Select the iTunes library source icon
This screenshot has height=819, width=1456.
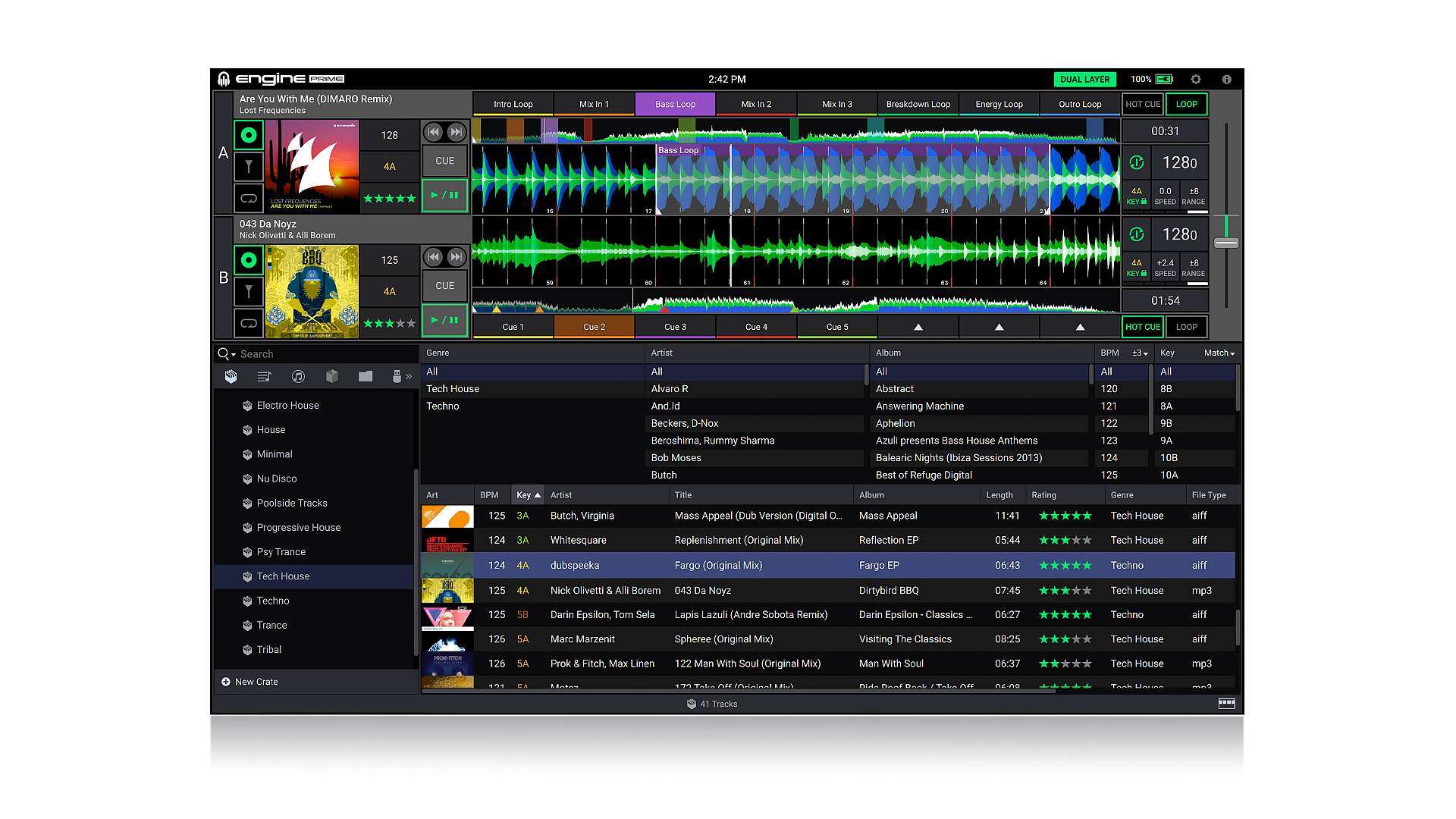click(298, 376)
